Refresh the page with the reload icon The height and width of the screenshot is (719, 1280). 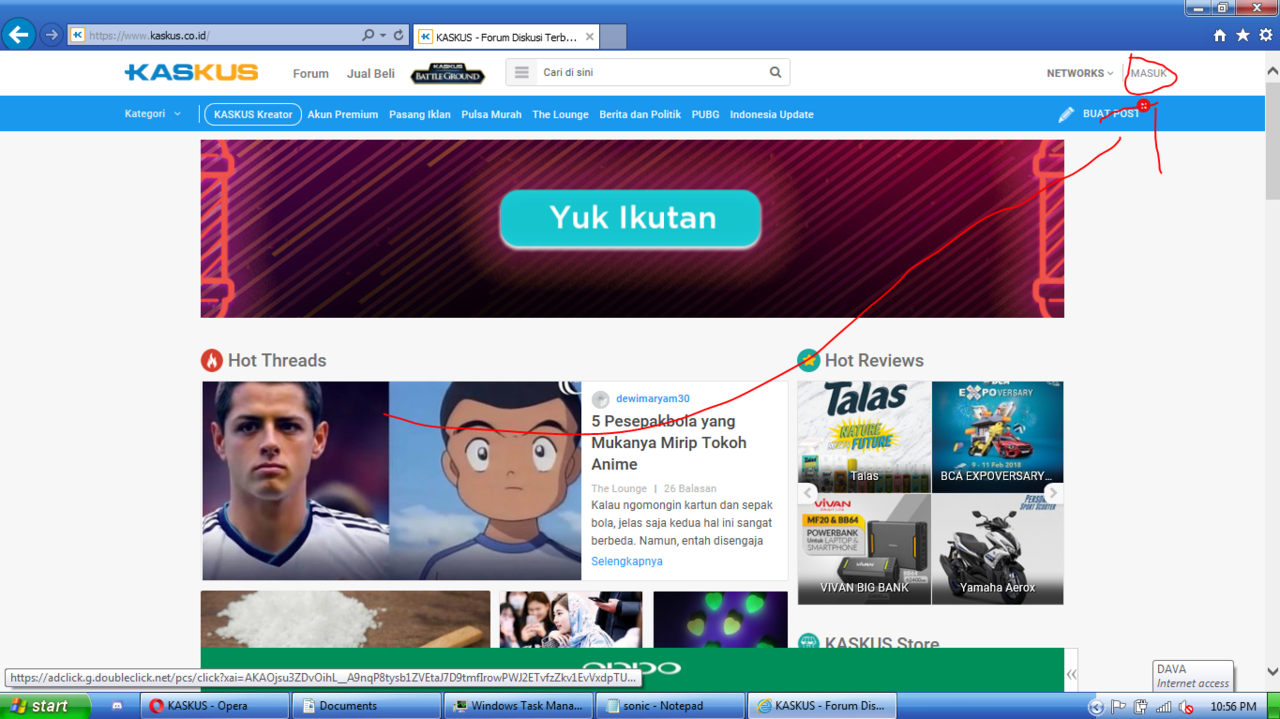click(398, 35)
